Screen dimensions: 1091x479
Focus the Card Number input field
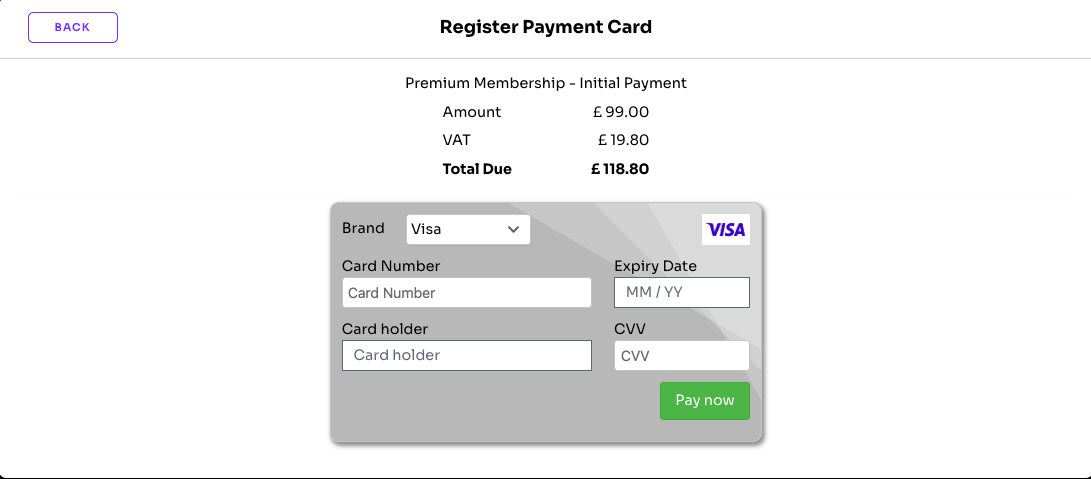467,293
